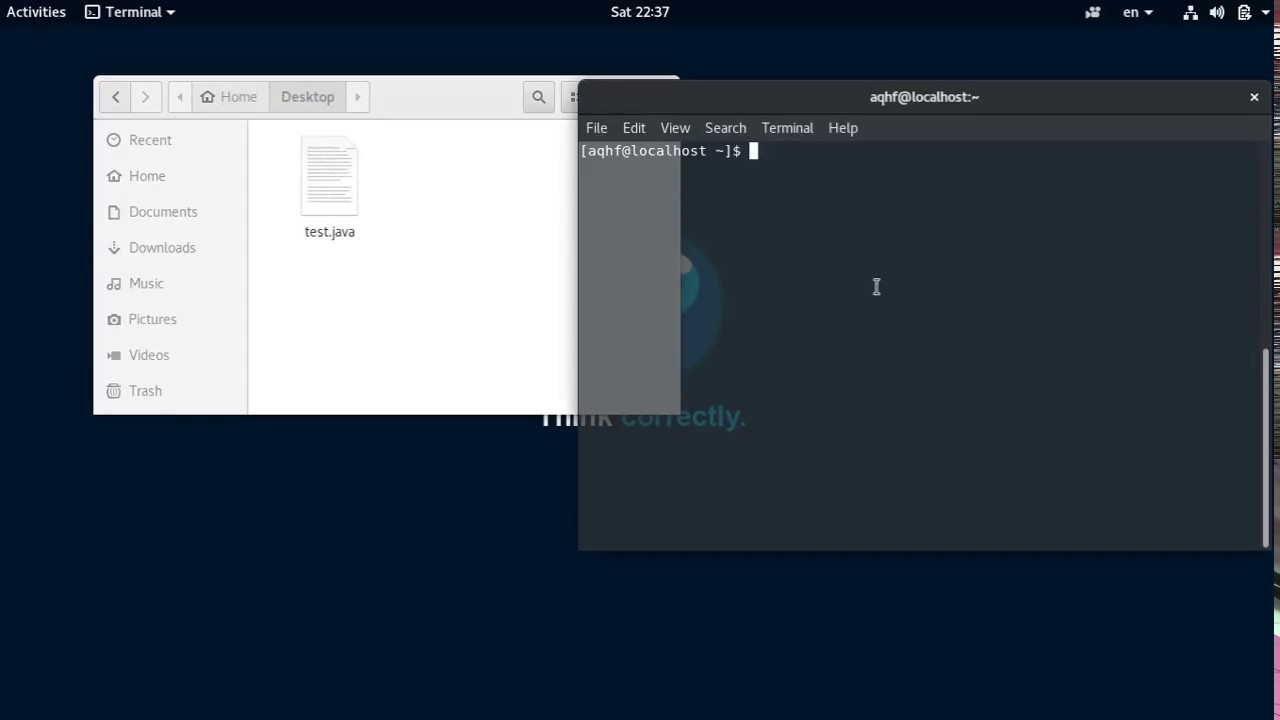The image size is (1280, 720).
Task: Open Pictures in the Files sidebar
Action: tap(170, 319)
